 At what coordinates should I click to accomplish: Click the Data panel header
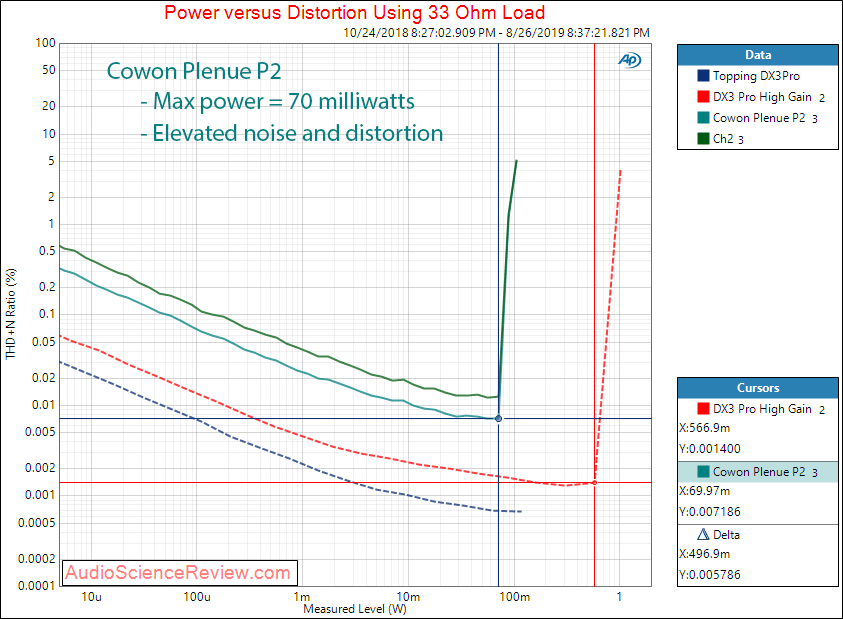[x=758, y=55]
